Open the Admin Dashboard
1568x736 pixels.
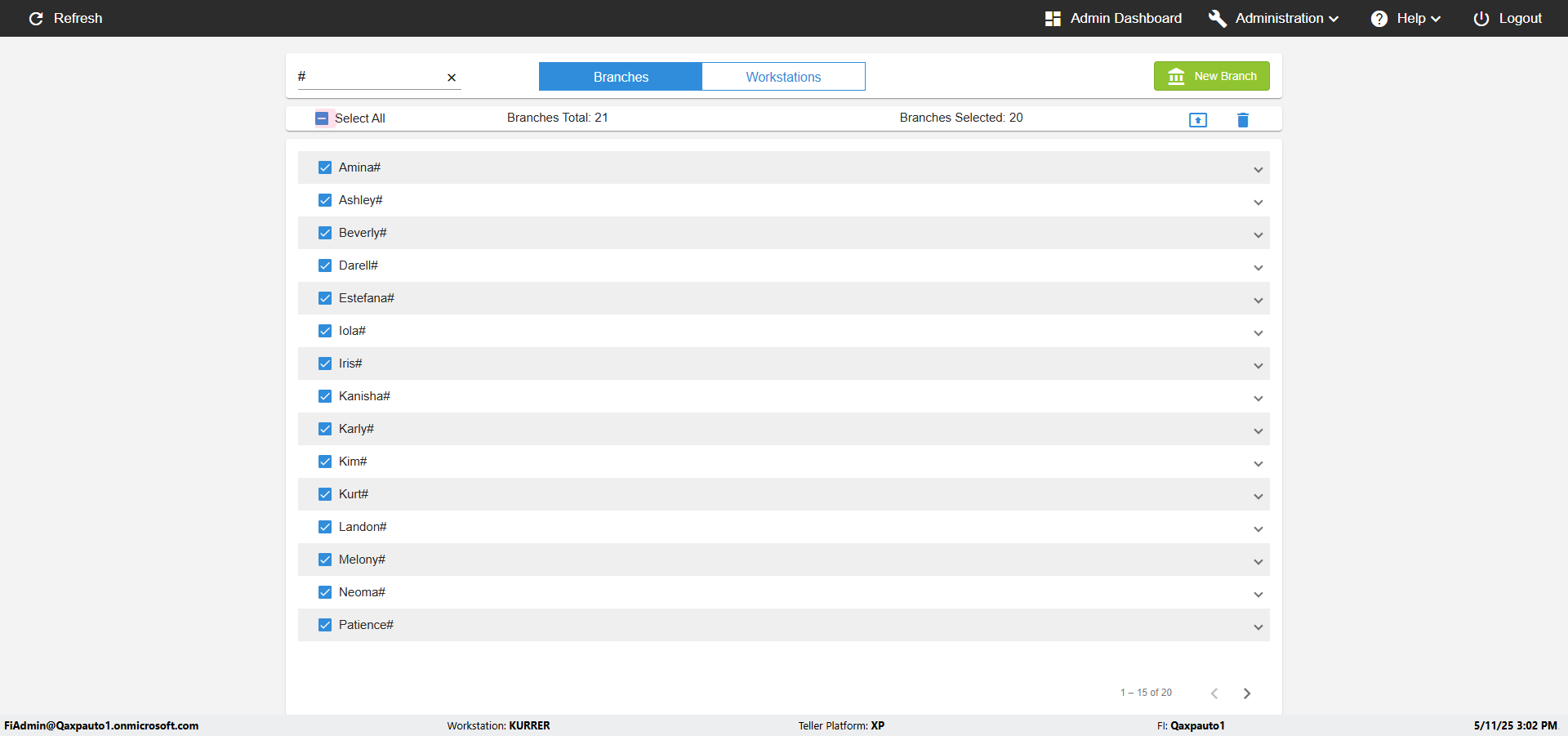tap(1114, 18)
